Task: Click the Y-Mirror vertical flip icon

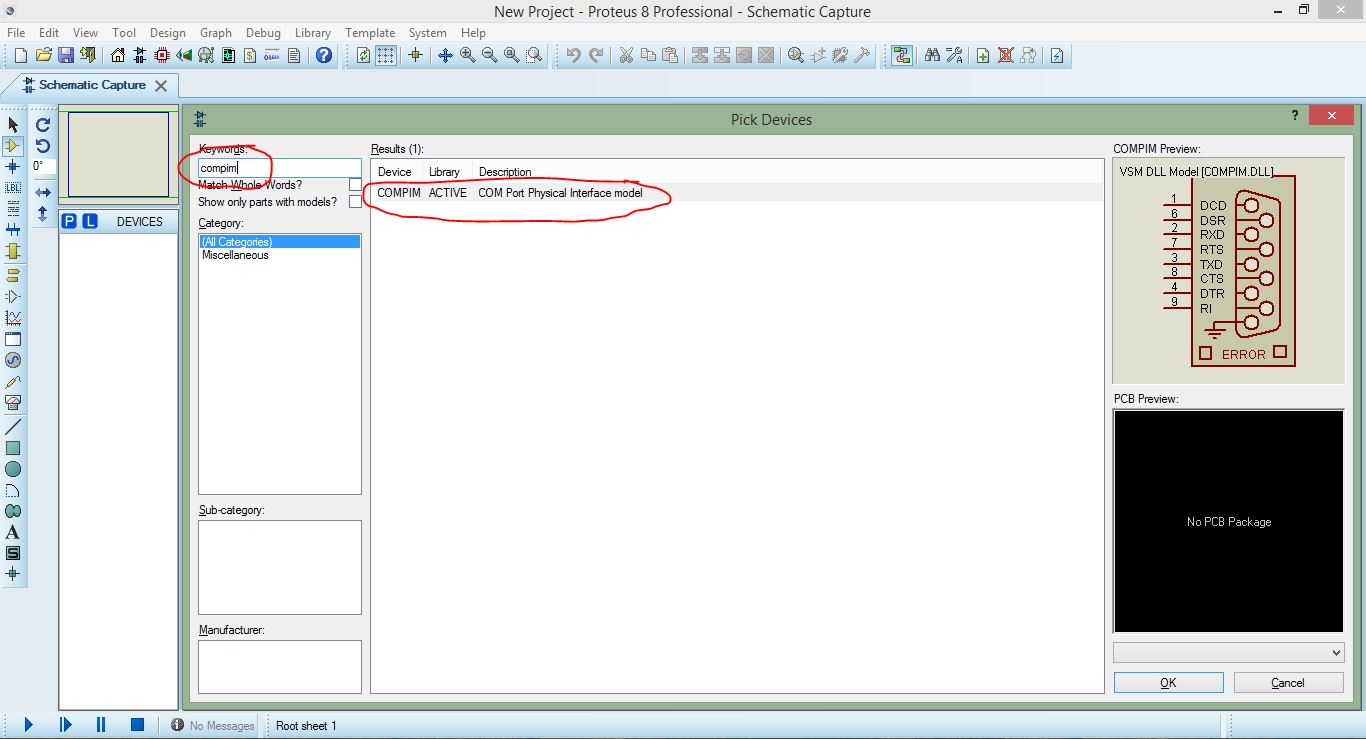Action: coord(43,213)
